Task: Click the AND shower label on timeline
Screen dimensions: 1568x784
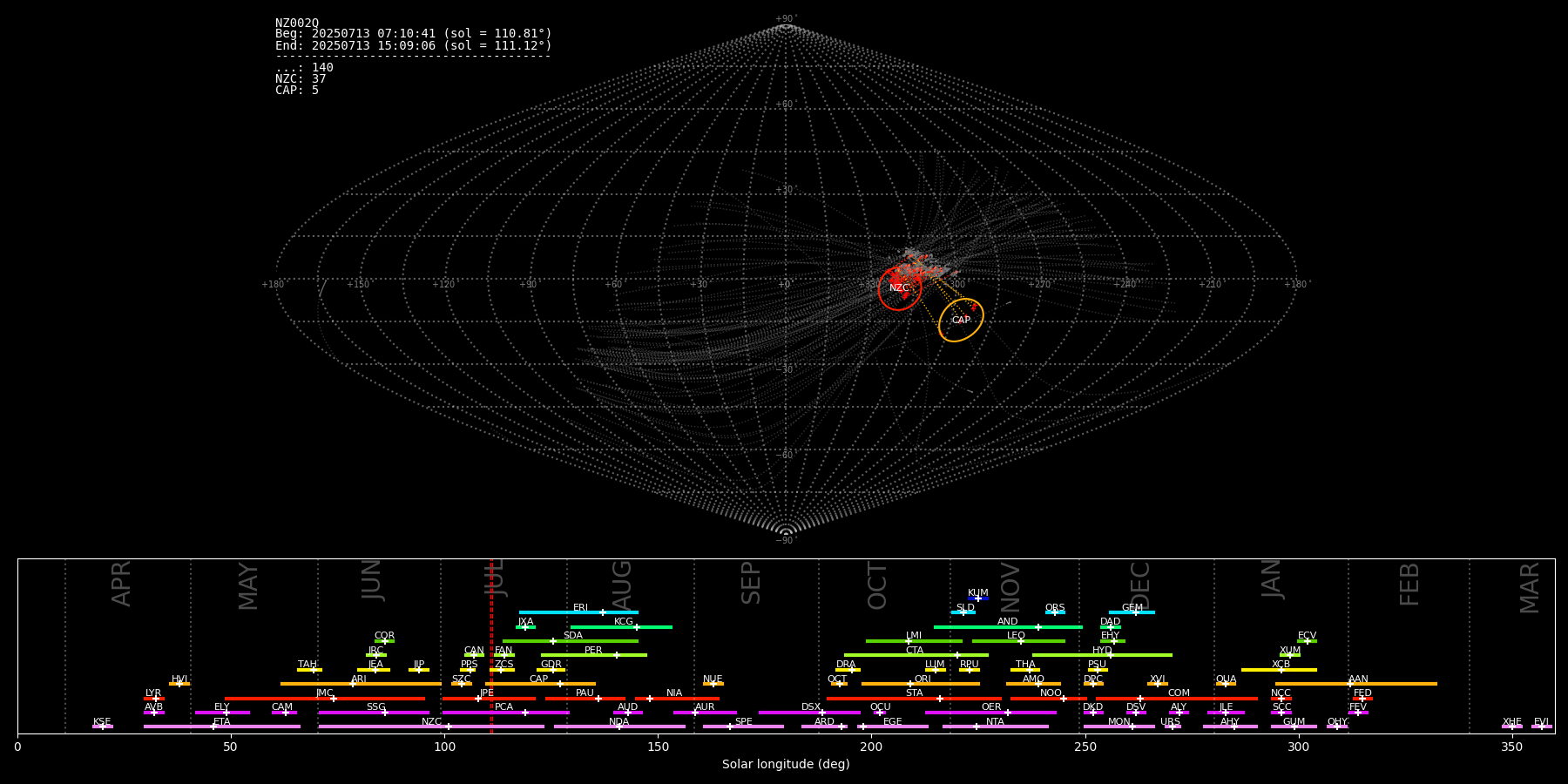Action: 1008,621
